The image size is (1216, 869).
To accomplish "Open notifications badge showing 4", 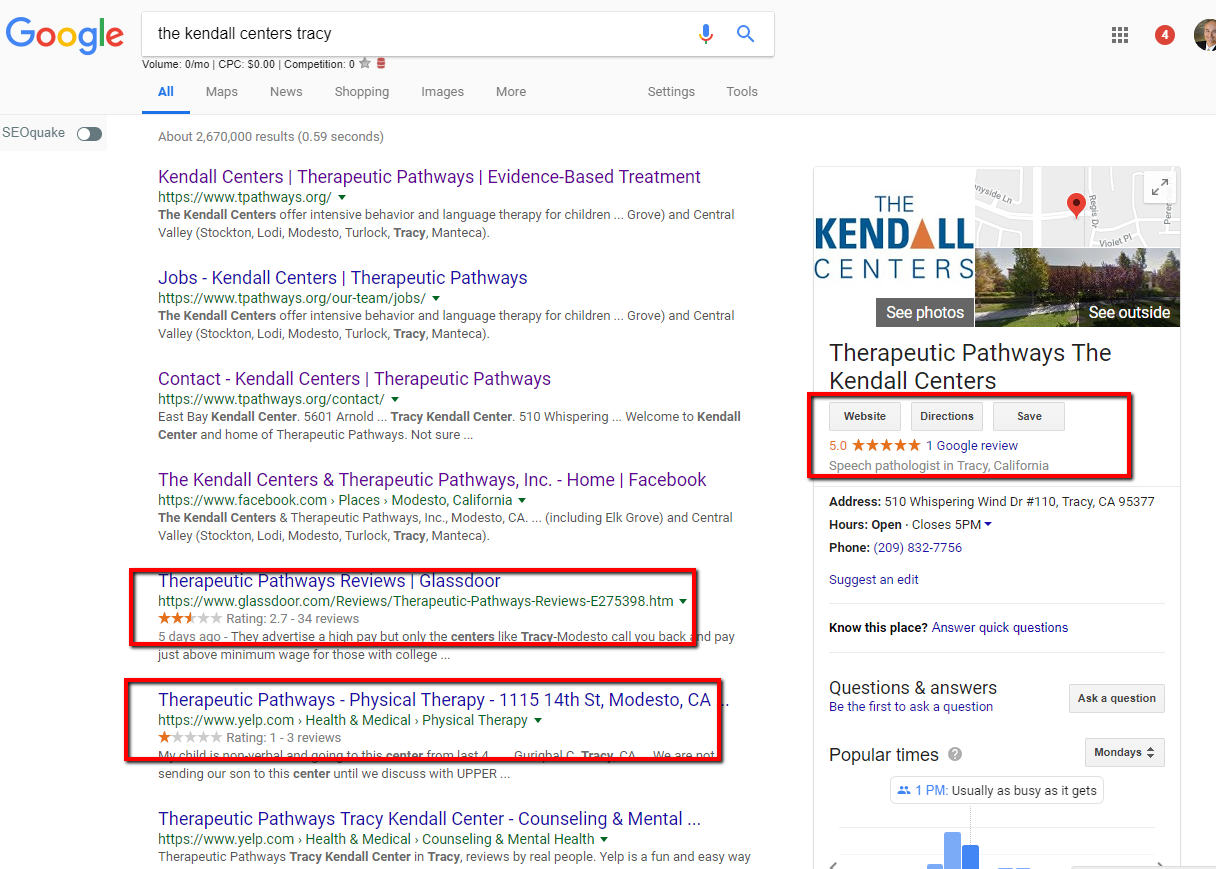I will point(1164,35).
